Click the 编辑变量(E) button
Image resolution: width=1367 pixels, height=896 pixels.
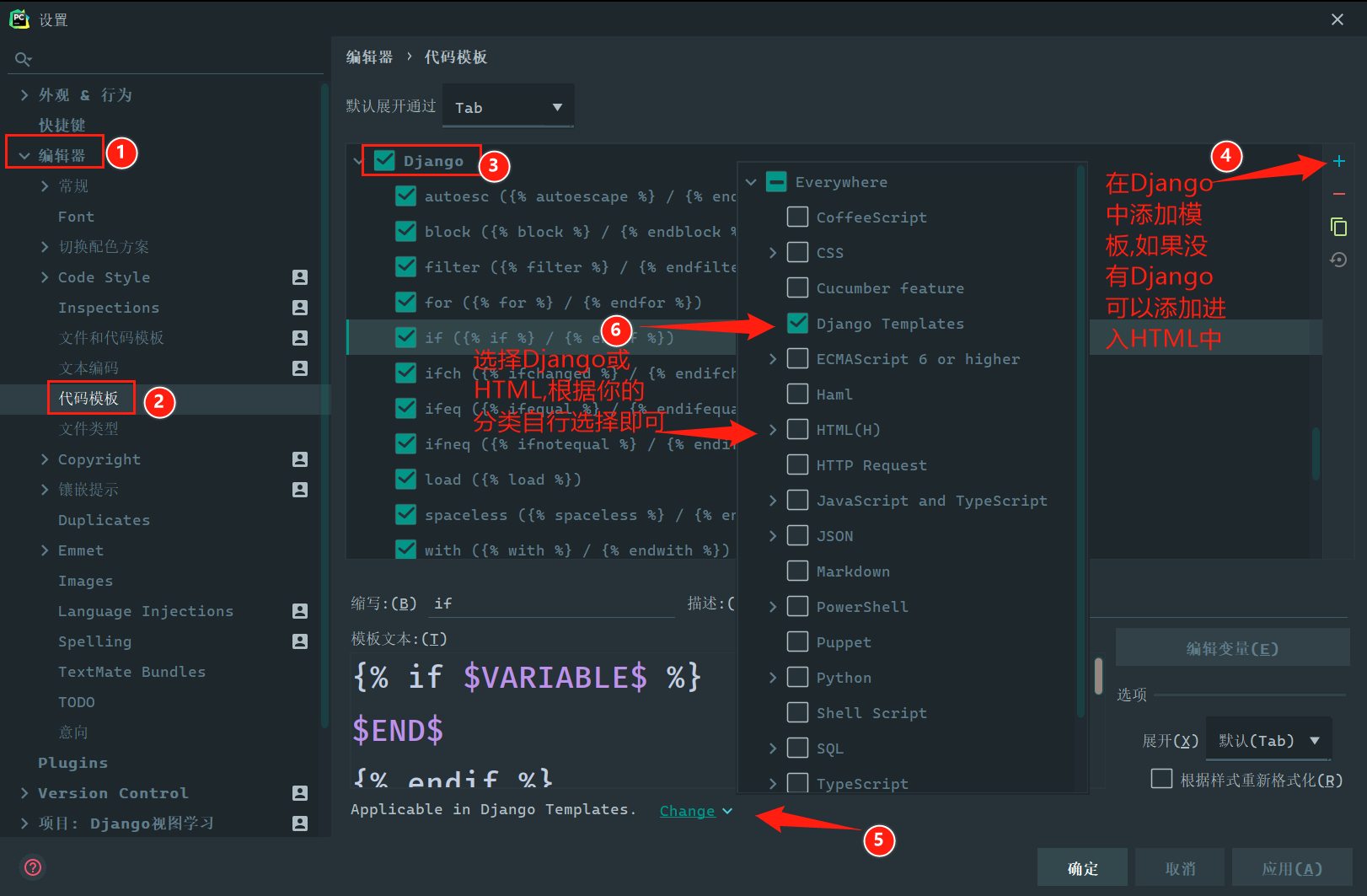[x=1232, y=648]
